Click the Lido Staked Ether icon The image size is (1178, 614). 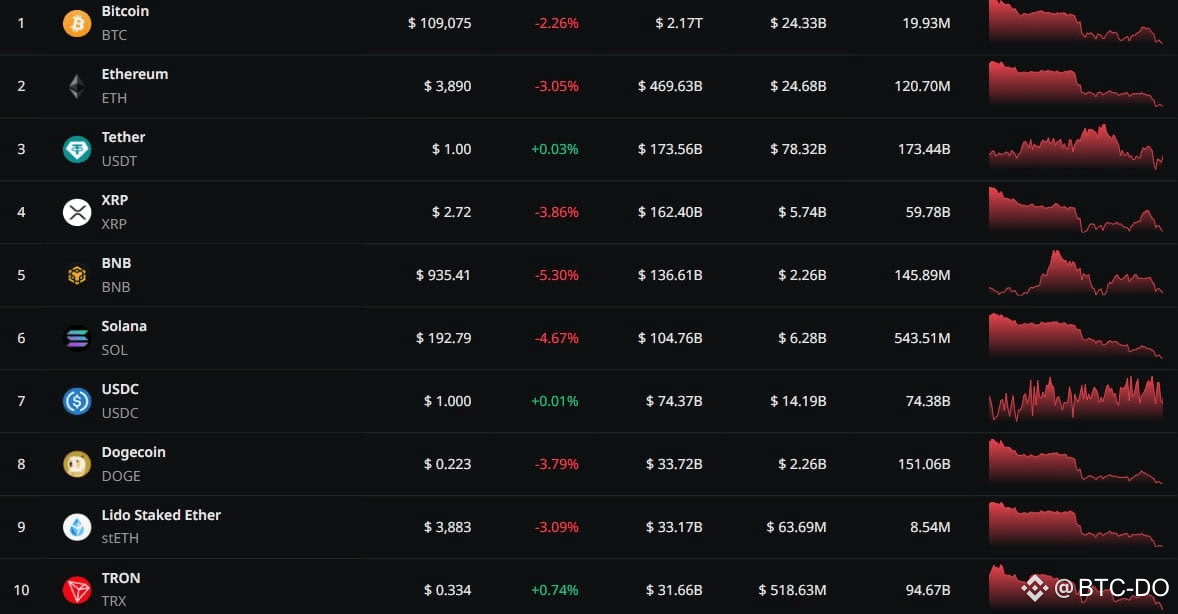point(77,527)
